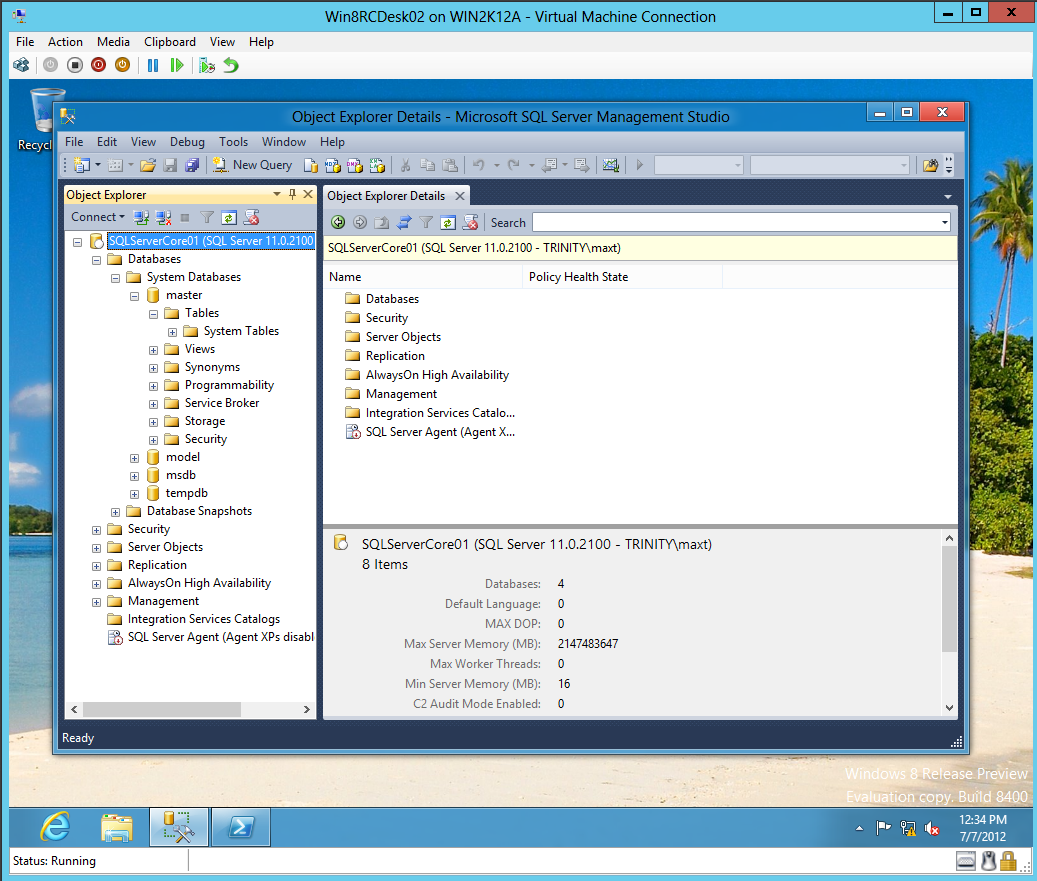Expand the System Tables folder
This screenshot has width=1037, height=881.
tap(172, 332)
